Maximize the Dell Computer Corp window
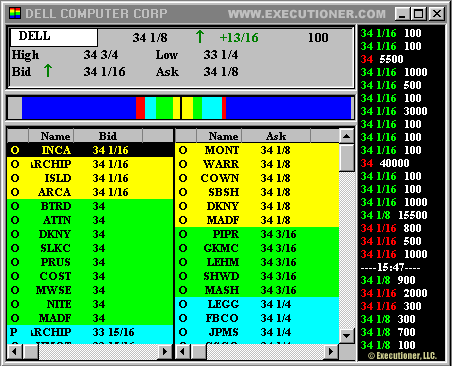 tap(418, 14)
